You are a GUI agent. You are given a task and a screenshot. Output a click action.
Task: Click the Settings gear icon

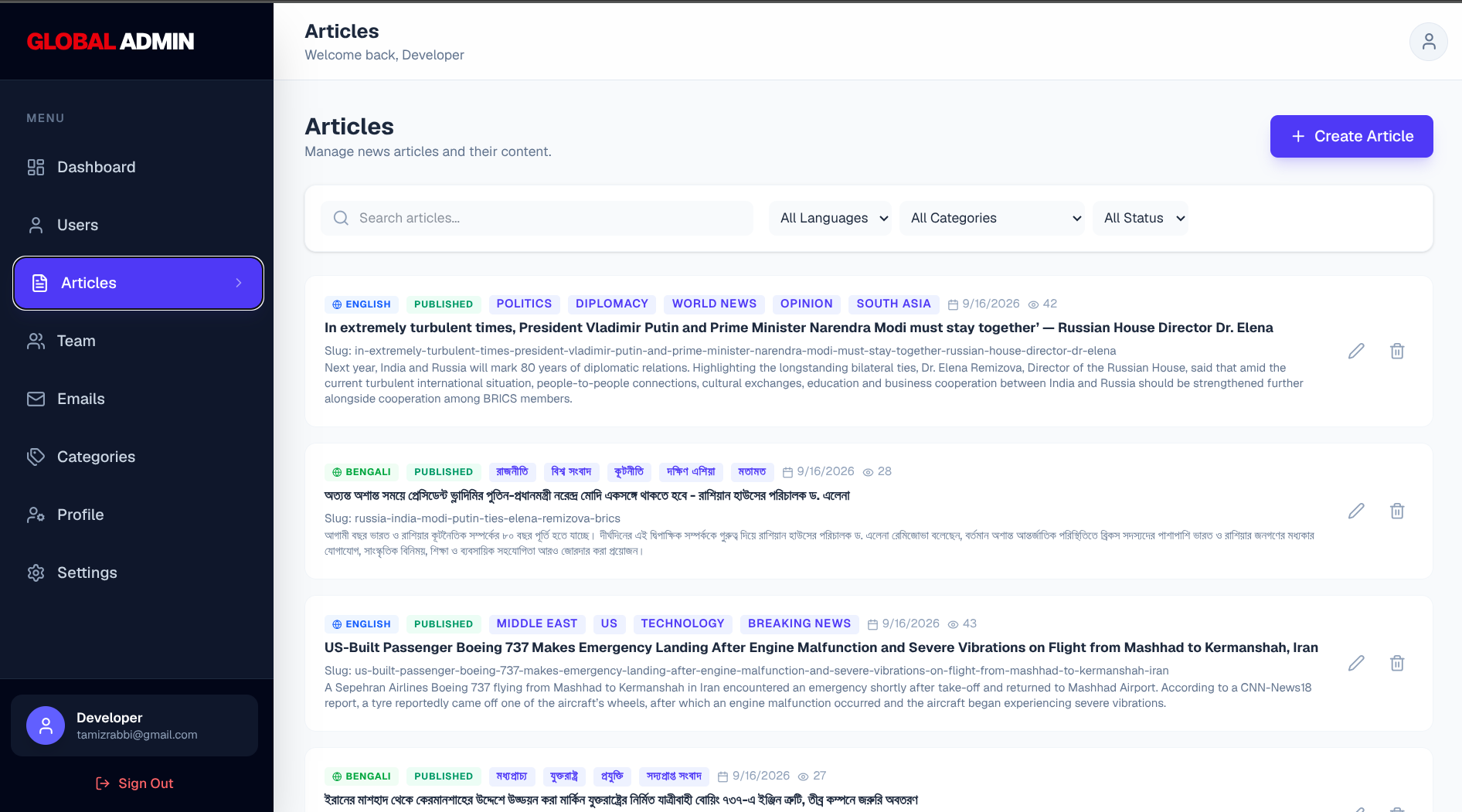pos(36,572)
